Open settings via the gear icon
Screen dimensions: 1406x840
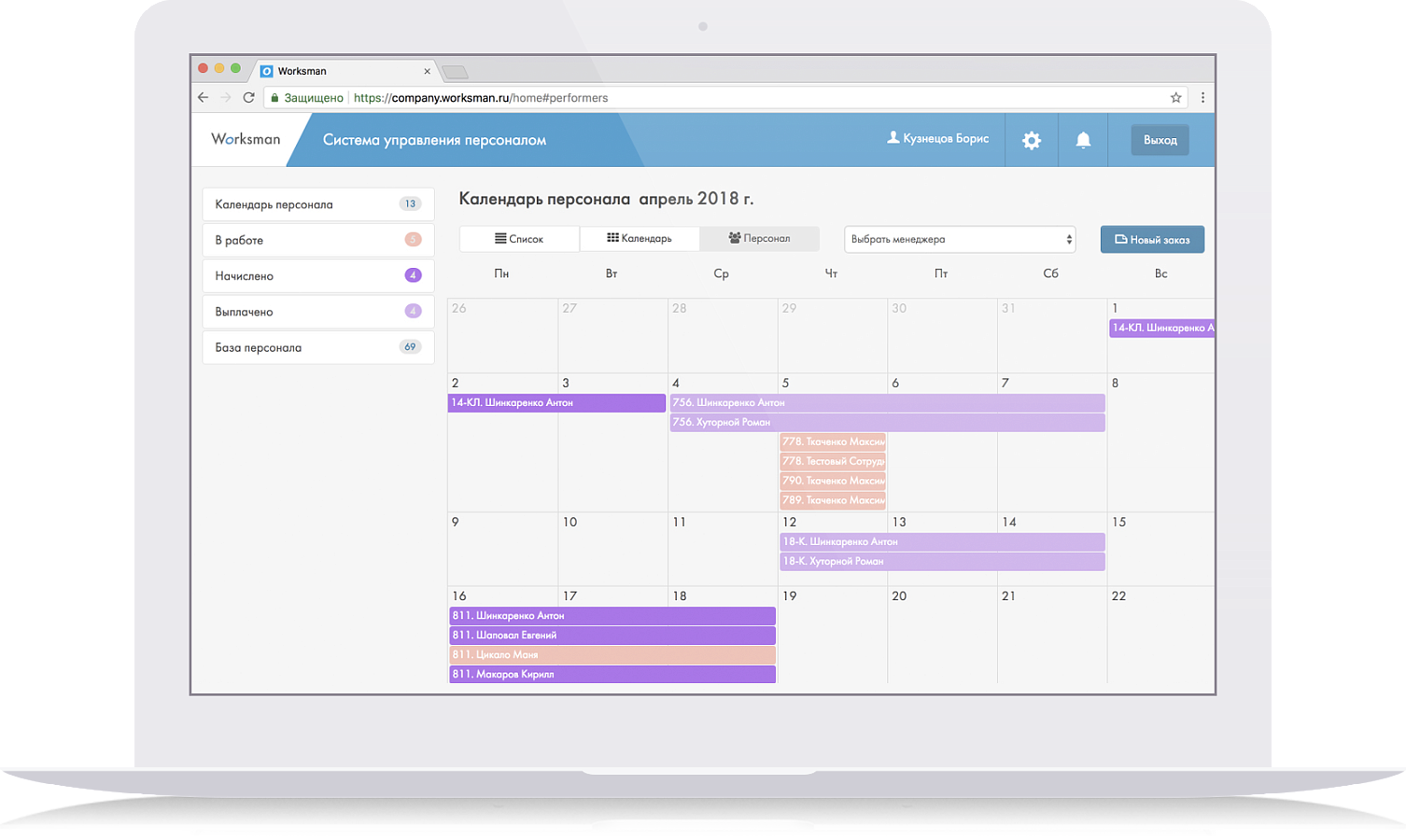click(1032, 140)
